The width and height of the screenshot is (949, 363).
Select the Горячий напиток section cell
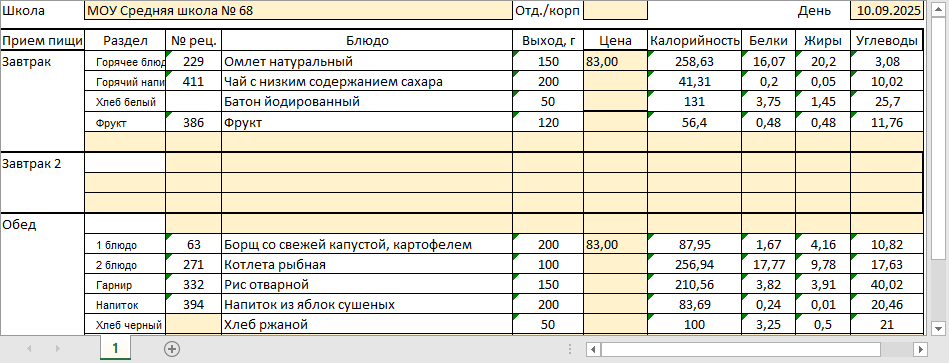point(125,82)
